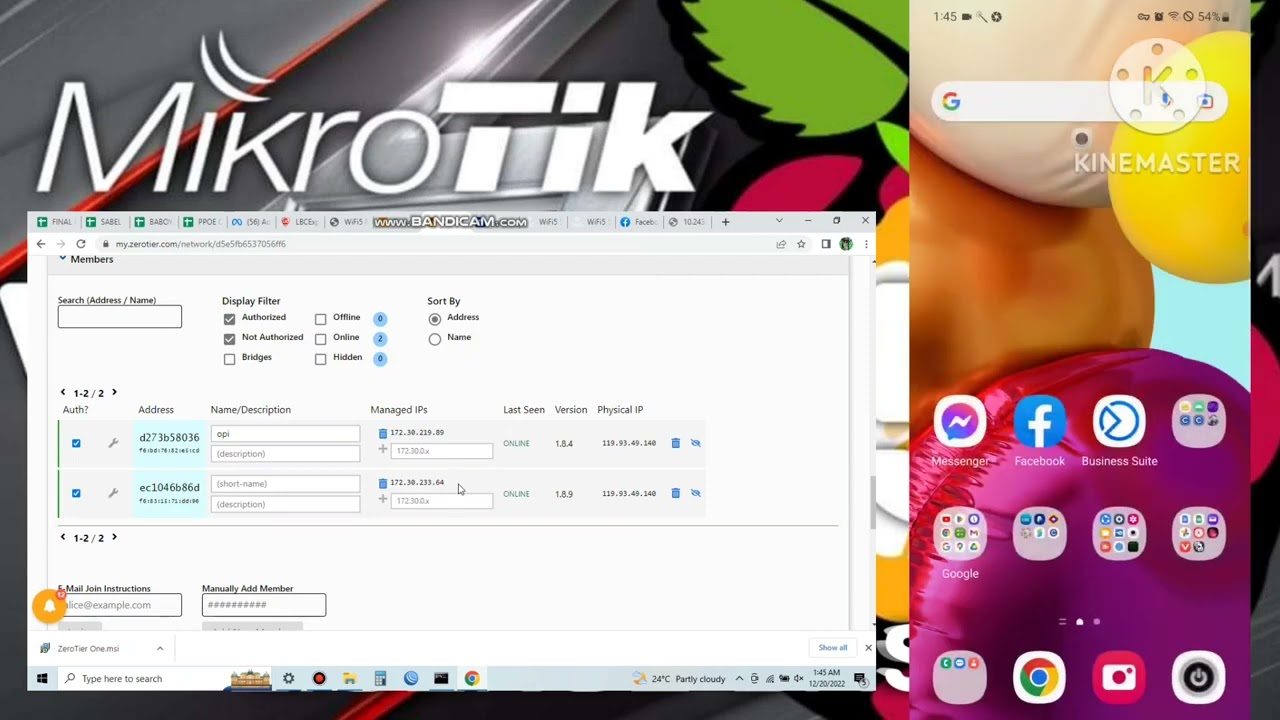The image size is (1280, 720).
Task: Click address d273b58036
Action: [x=169, y=437]
